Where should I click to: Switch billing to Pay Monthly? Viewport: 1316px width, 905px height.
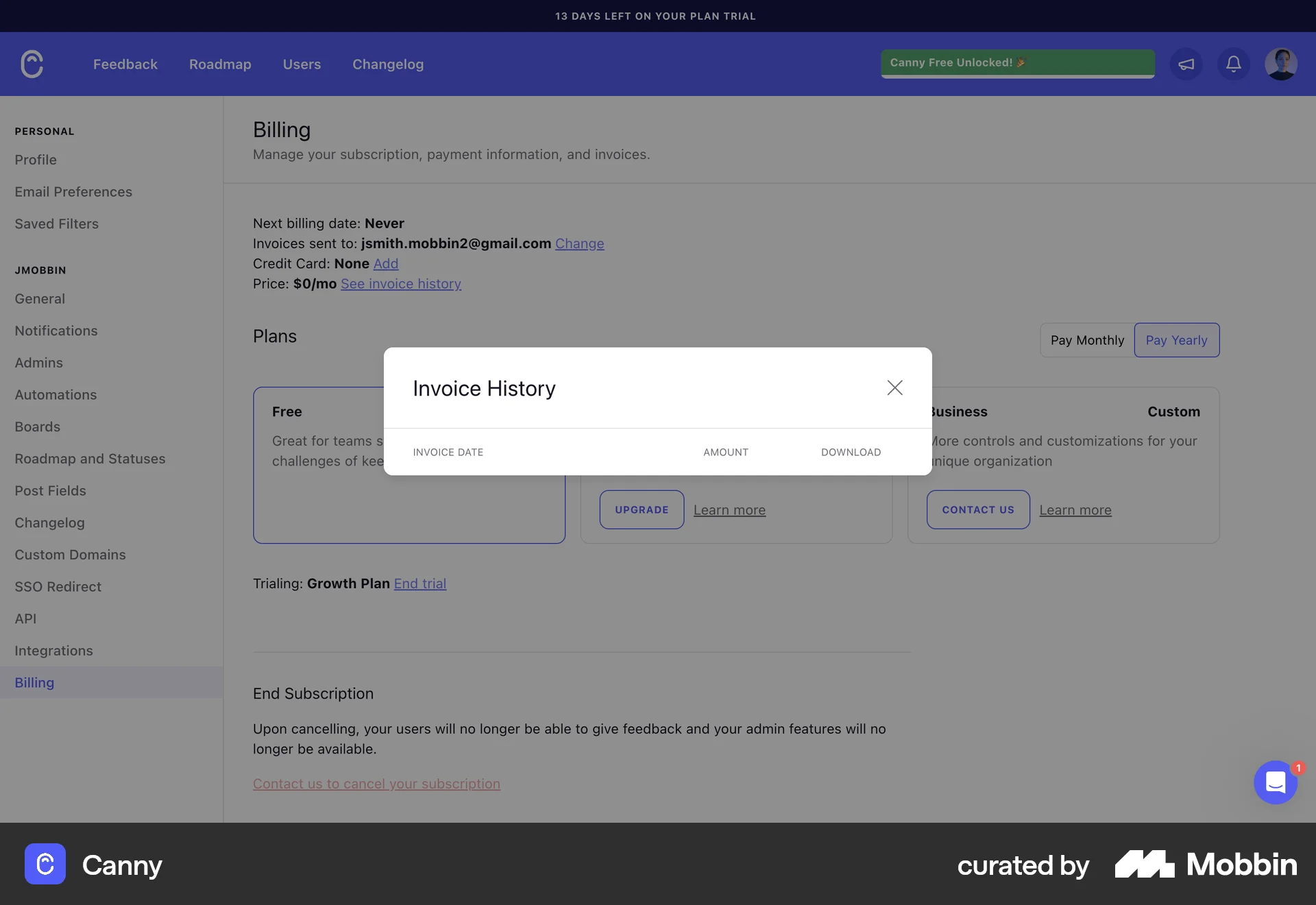(x=1087, y=340)
